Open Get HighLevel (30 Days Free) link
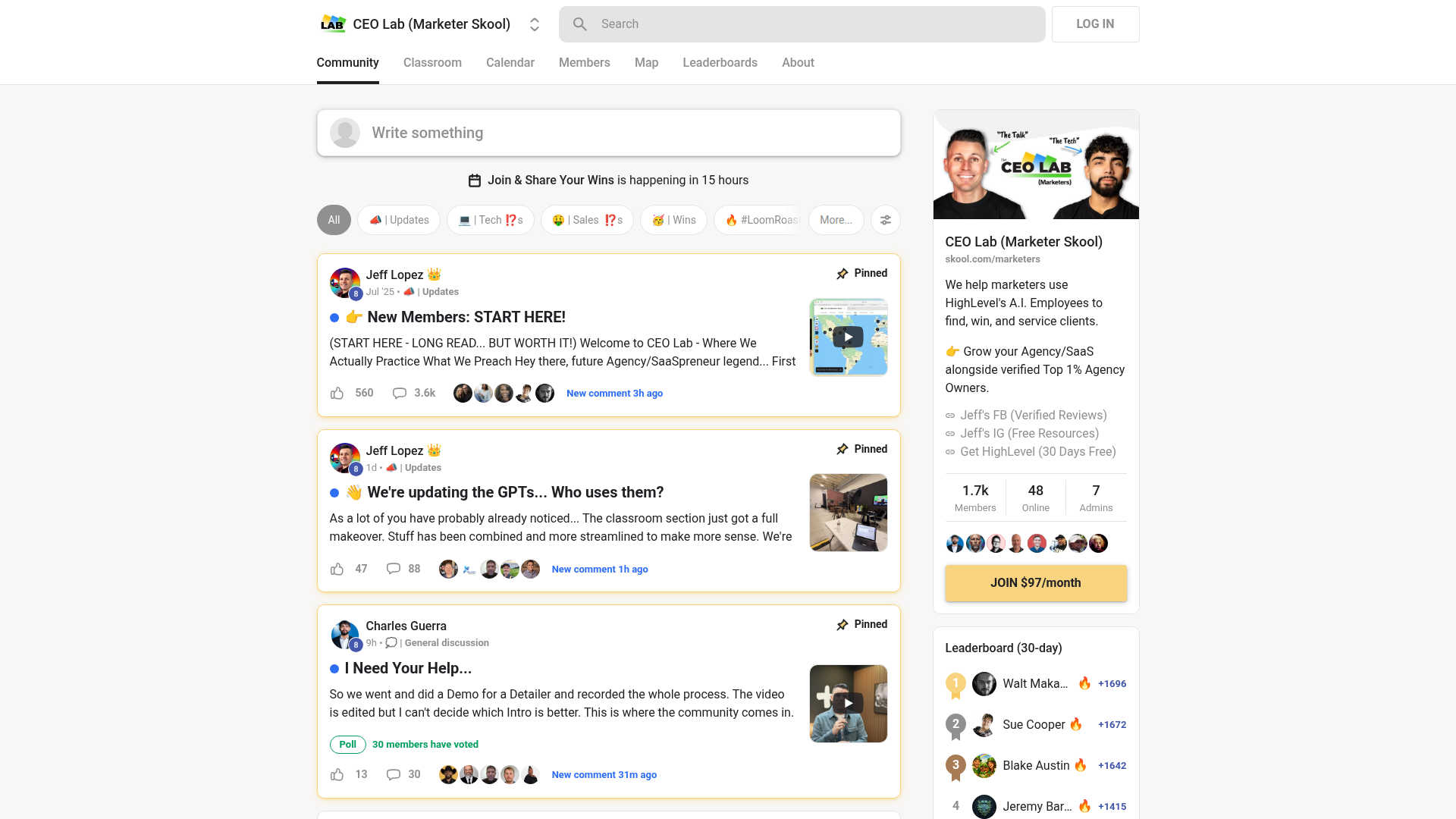 pos(1037,451)
